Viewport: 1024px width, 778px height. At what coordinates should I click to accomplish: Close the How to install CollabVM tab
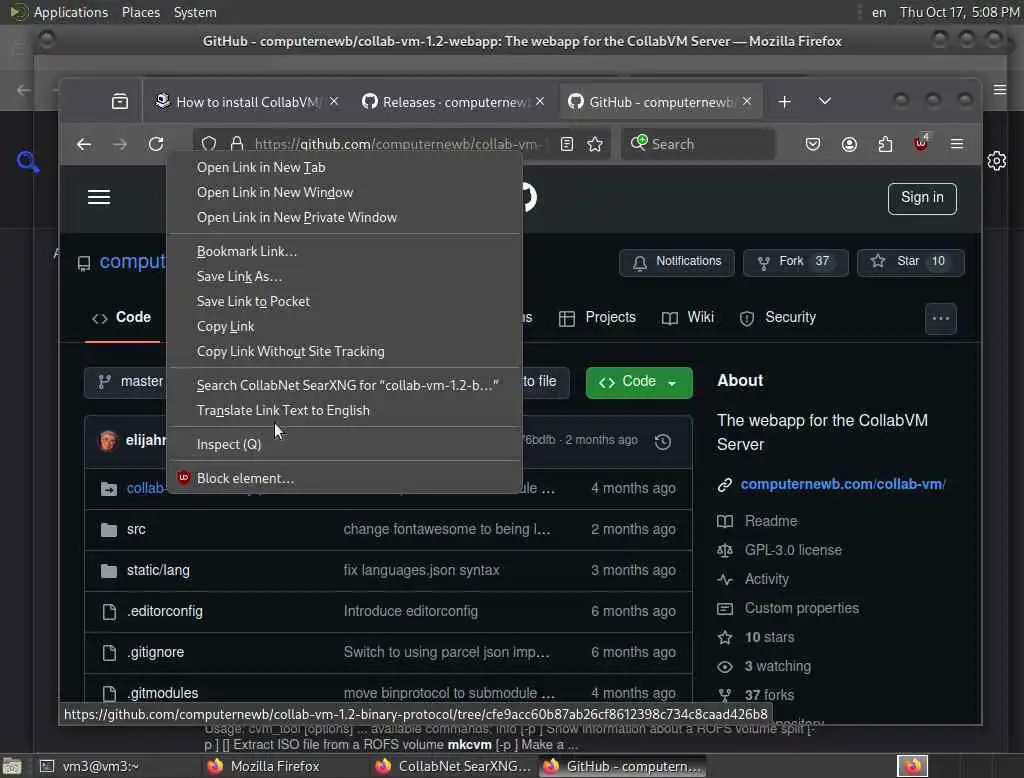pyautogui.click(x=334, y=101)
